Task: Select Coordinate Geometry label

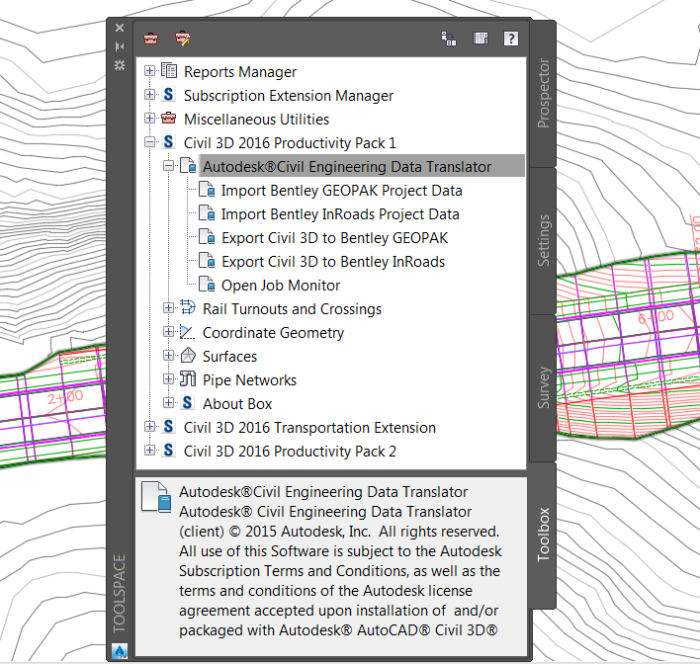Action: [273, 333]
